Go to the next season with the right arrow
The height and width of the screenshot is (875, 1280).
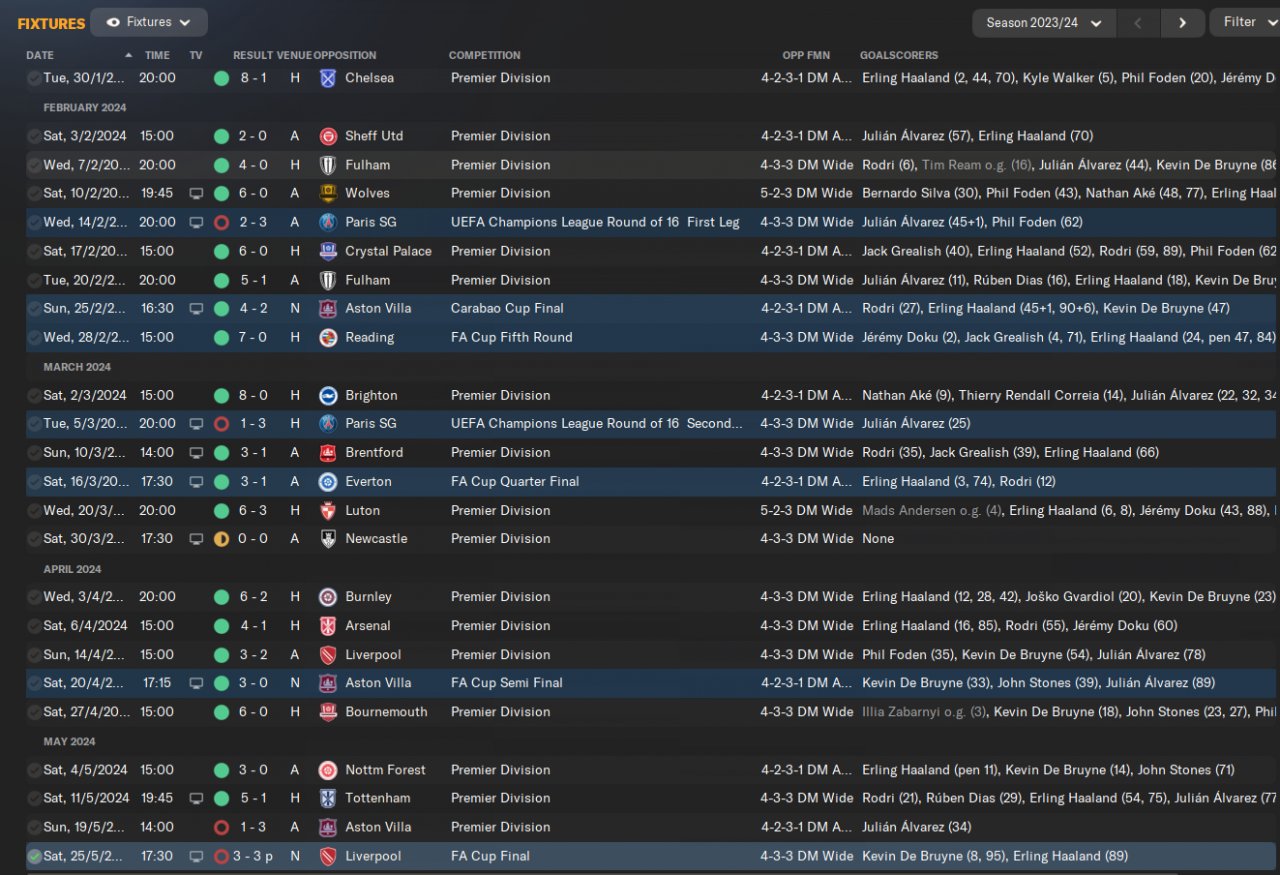[1183, 23]
